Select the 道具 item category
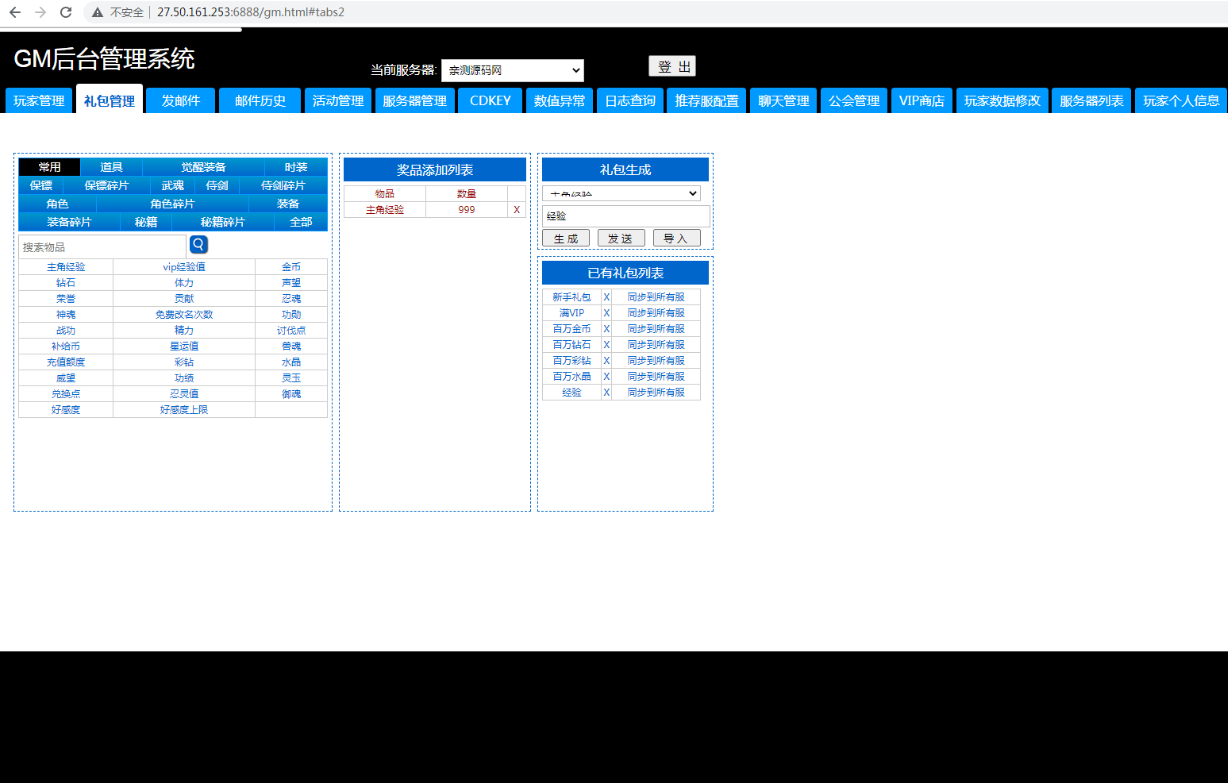This screenshot has width=1228, height=783. point(111,167)
